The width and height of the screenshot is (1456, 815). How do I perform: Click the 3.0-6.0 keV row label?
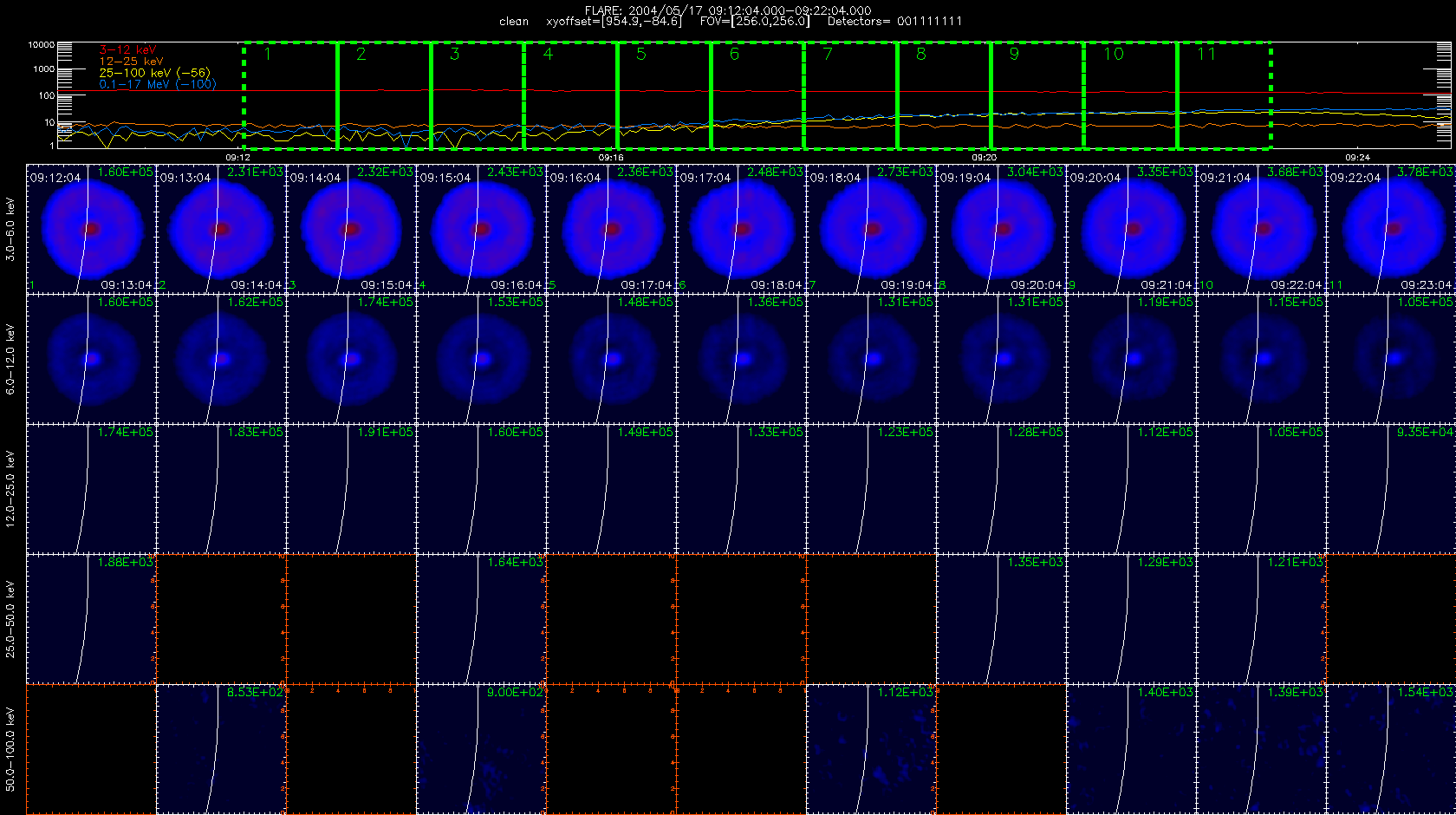pyautogui.click(x=10, y=229)
